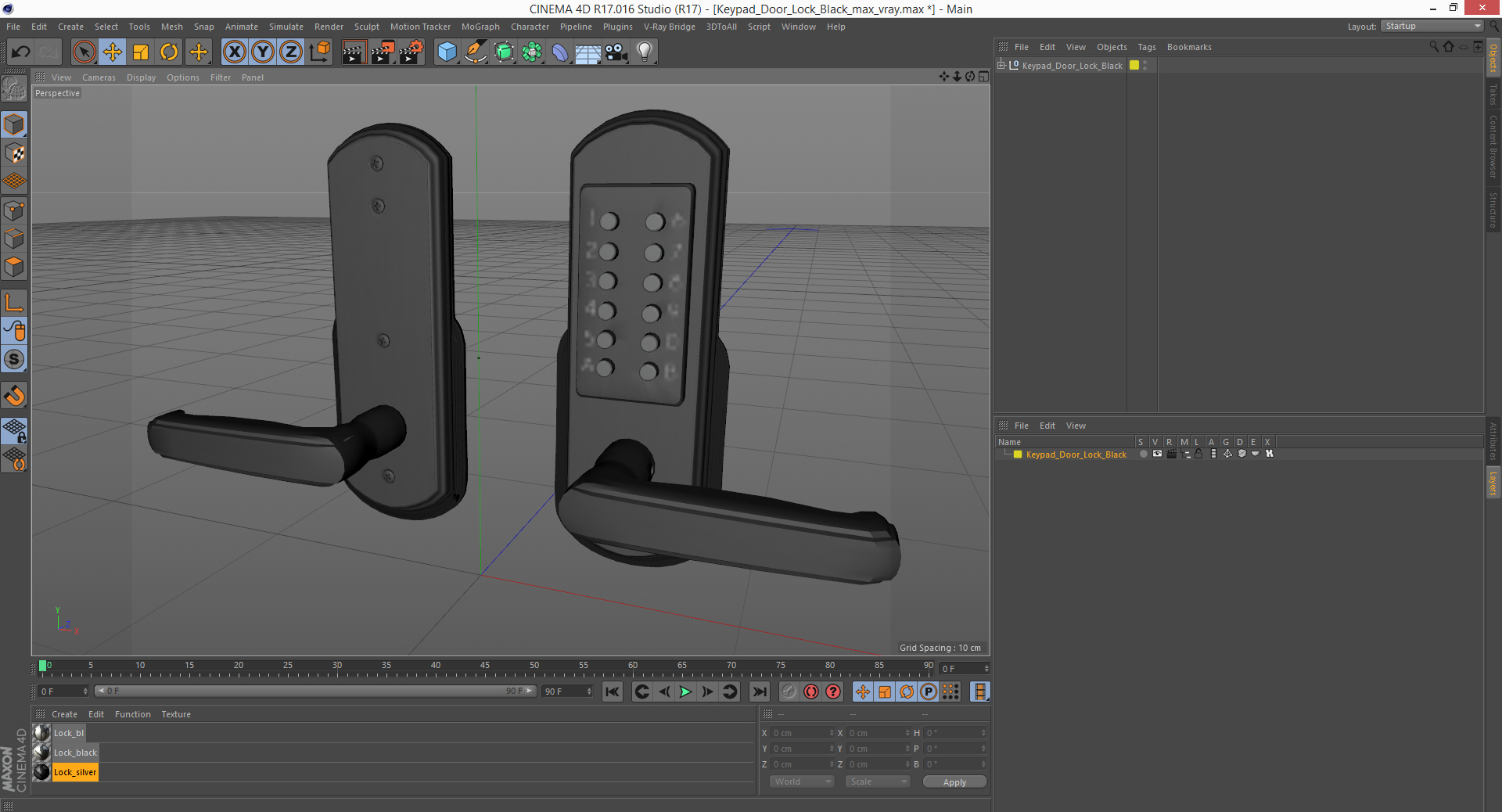
Task: Open the World coordinate dropdown
Action: point(803,781)
